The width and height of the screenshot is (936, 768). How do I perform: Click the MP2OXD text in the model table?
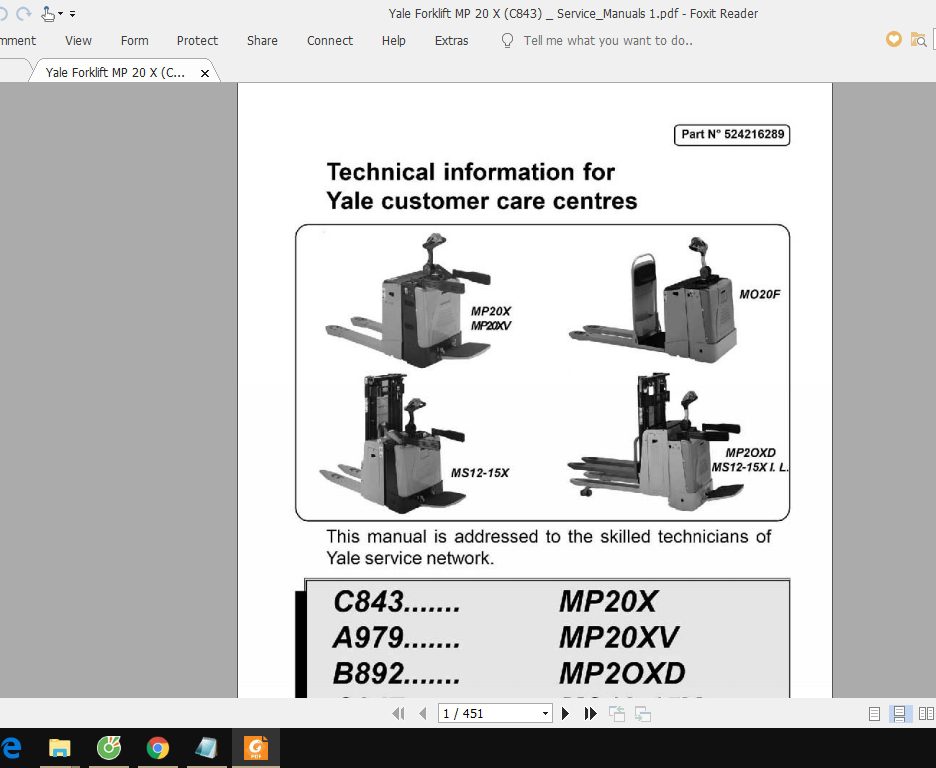point(622,673)
